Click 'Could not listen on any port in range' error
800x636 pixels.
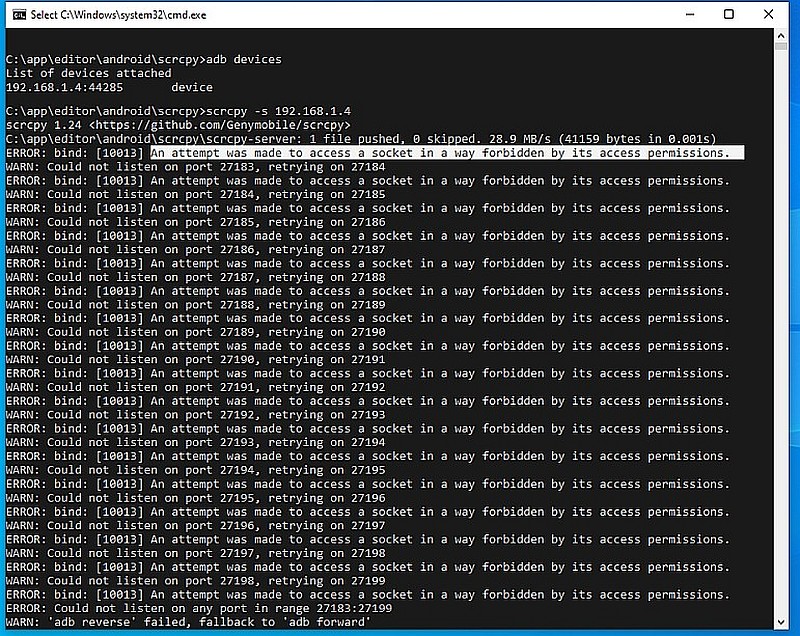pyautogui.click(x=199, y=608)
